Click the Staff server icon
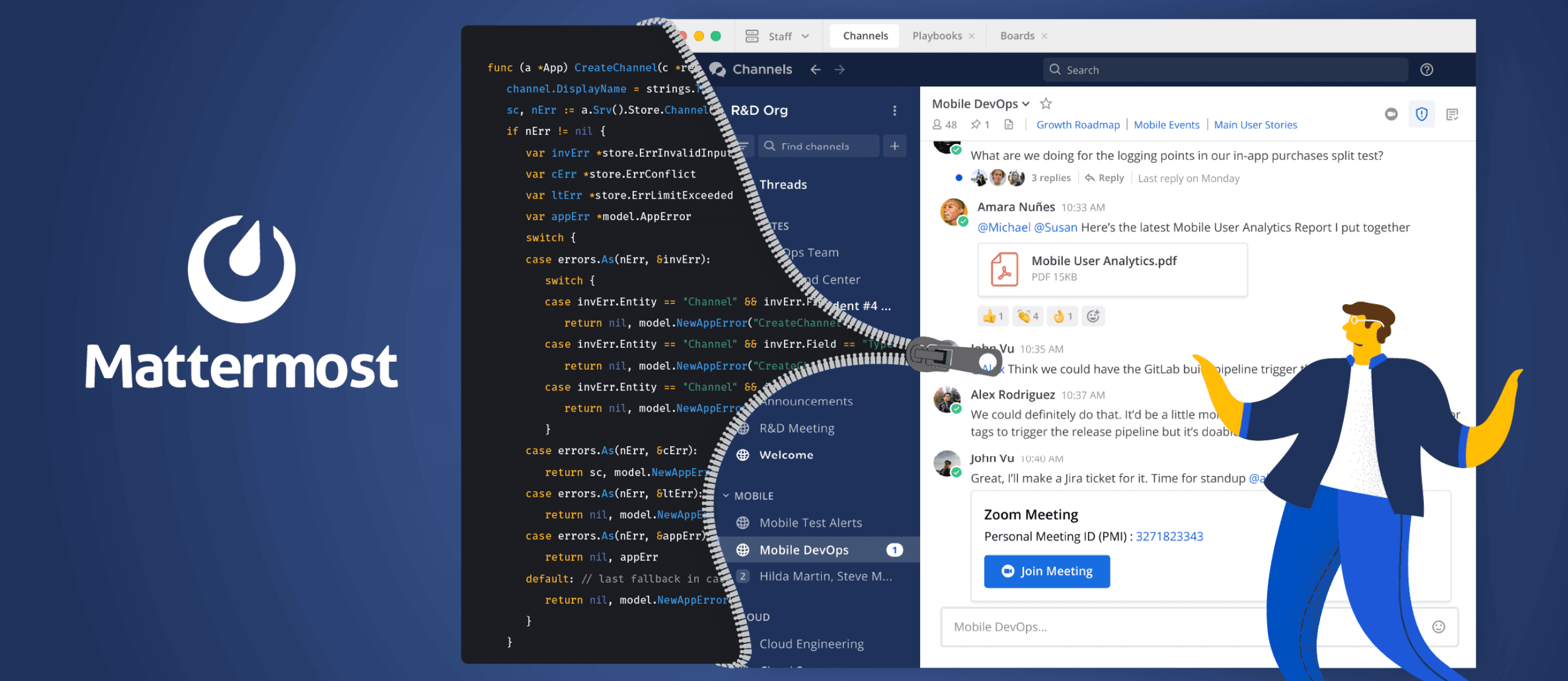Screen dimensions: 1568x681 pos(752,36)
